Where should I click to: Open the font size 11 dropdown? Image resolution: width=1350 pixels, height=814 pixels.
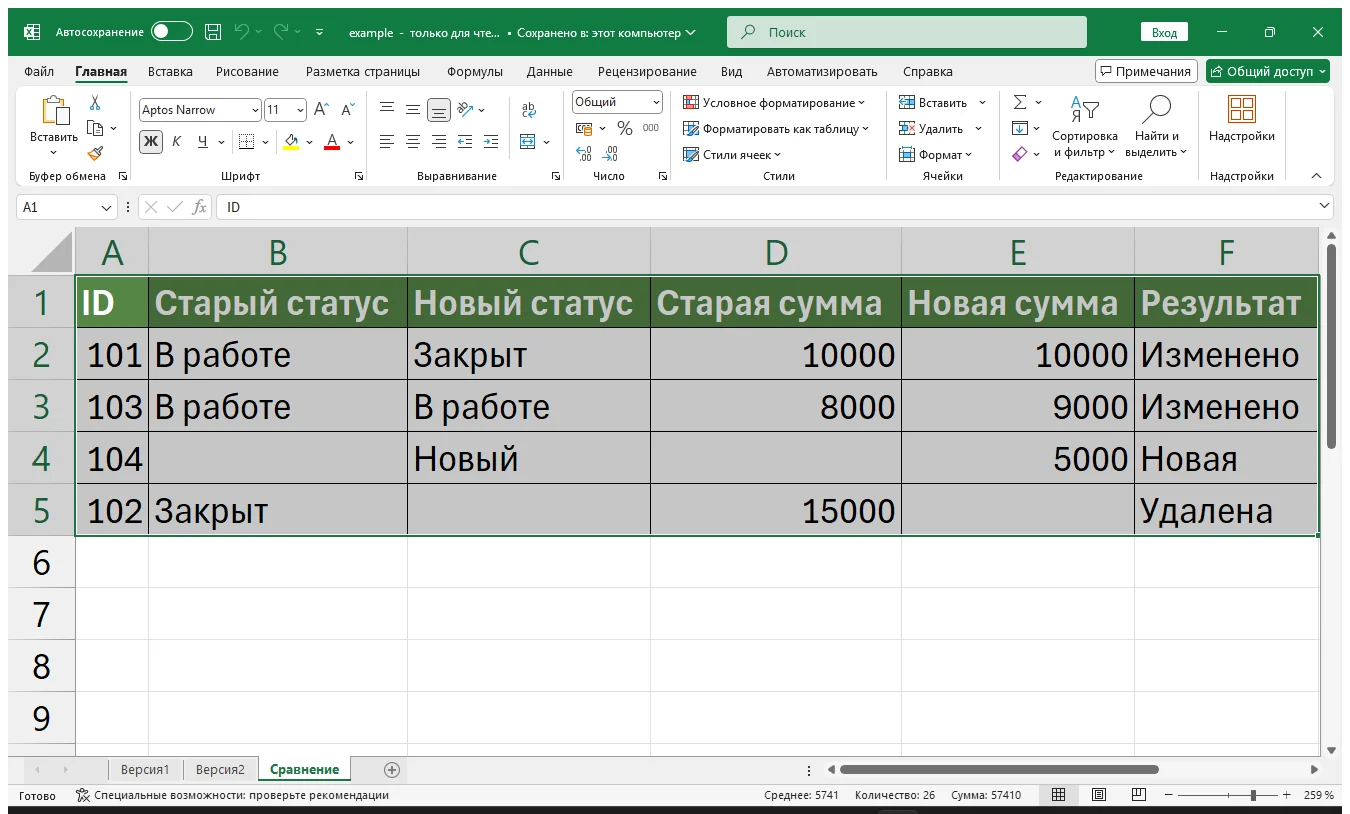point(300,110)
